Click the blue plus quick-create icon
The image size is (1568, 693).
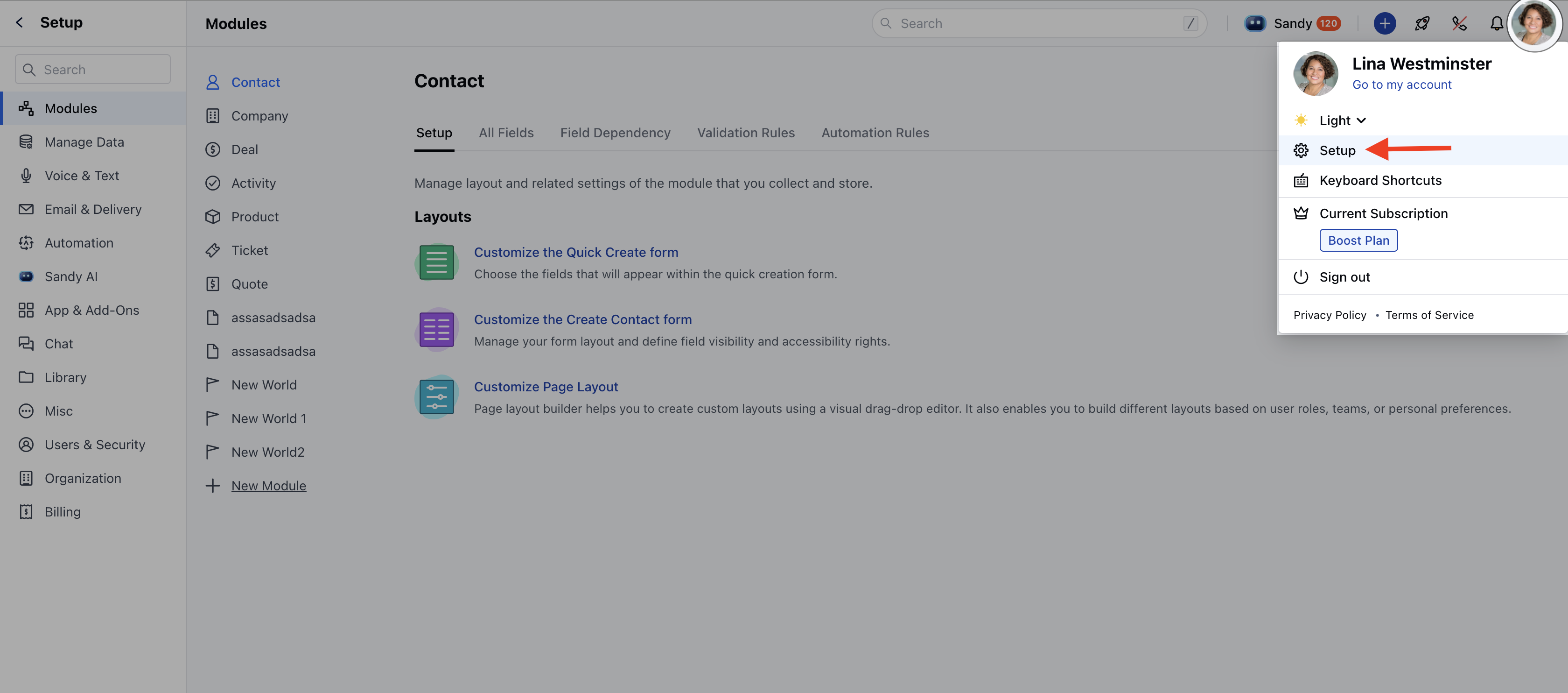click(x=1384, y=23)
